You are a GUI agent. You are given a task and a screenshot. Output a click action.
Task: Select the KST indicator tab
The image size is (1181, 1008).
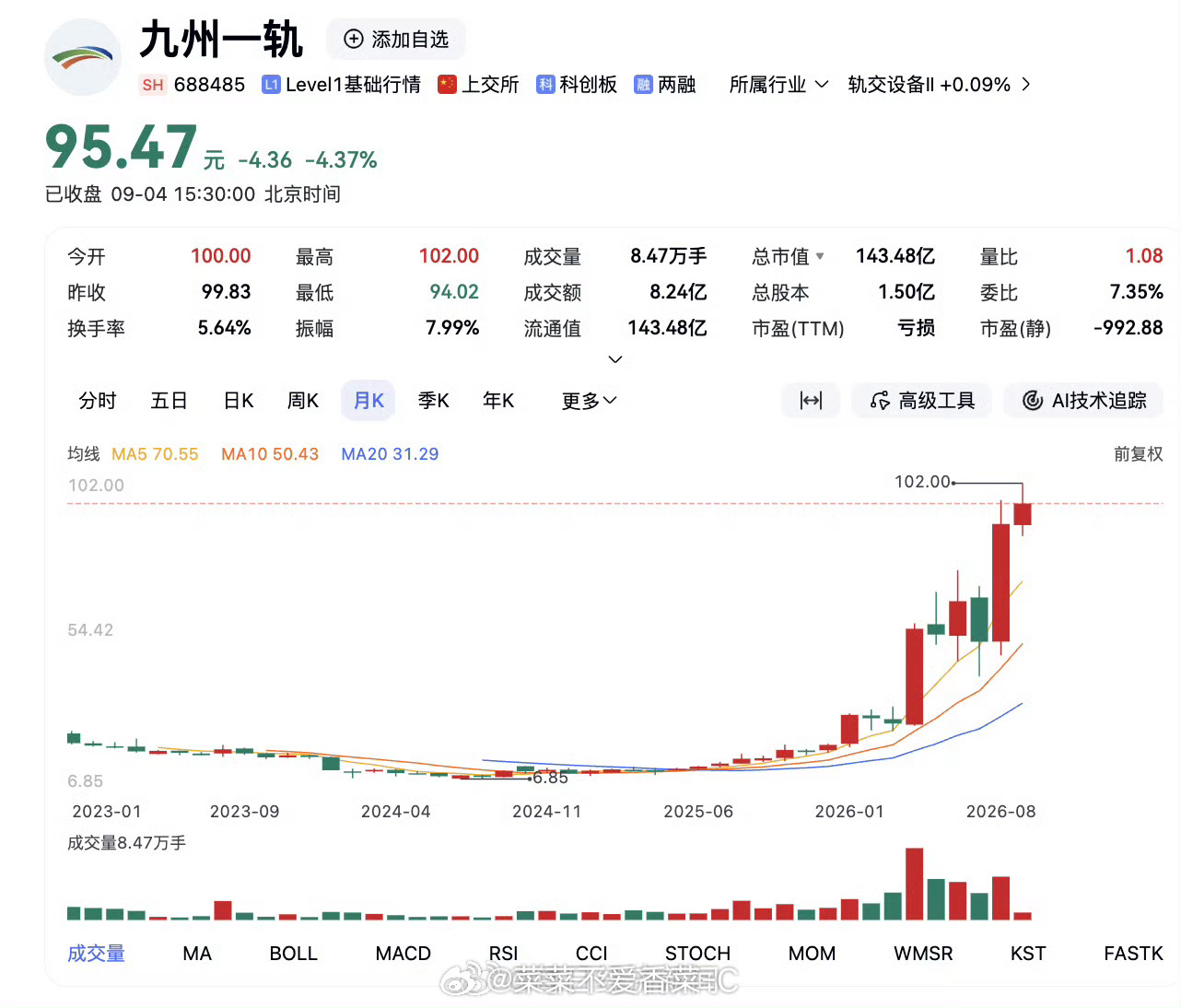[x=1028, y=954]
